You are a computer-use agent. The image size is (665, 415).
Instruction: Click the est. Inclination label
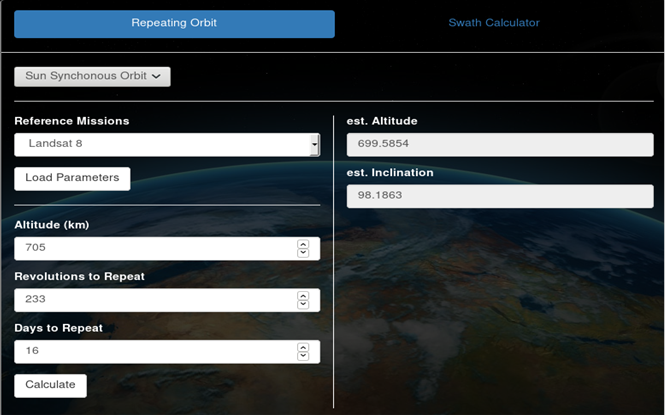390,173
